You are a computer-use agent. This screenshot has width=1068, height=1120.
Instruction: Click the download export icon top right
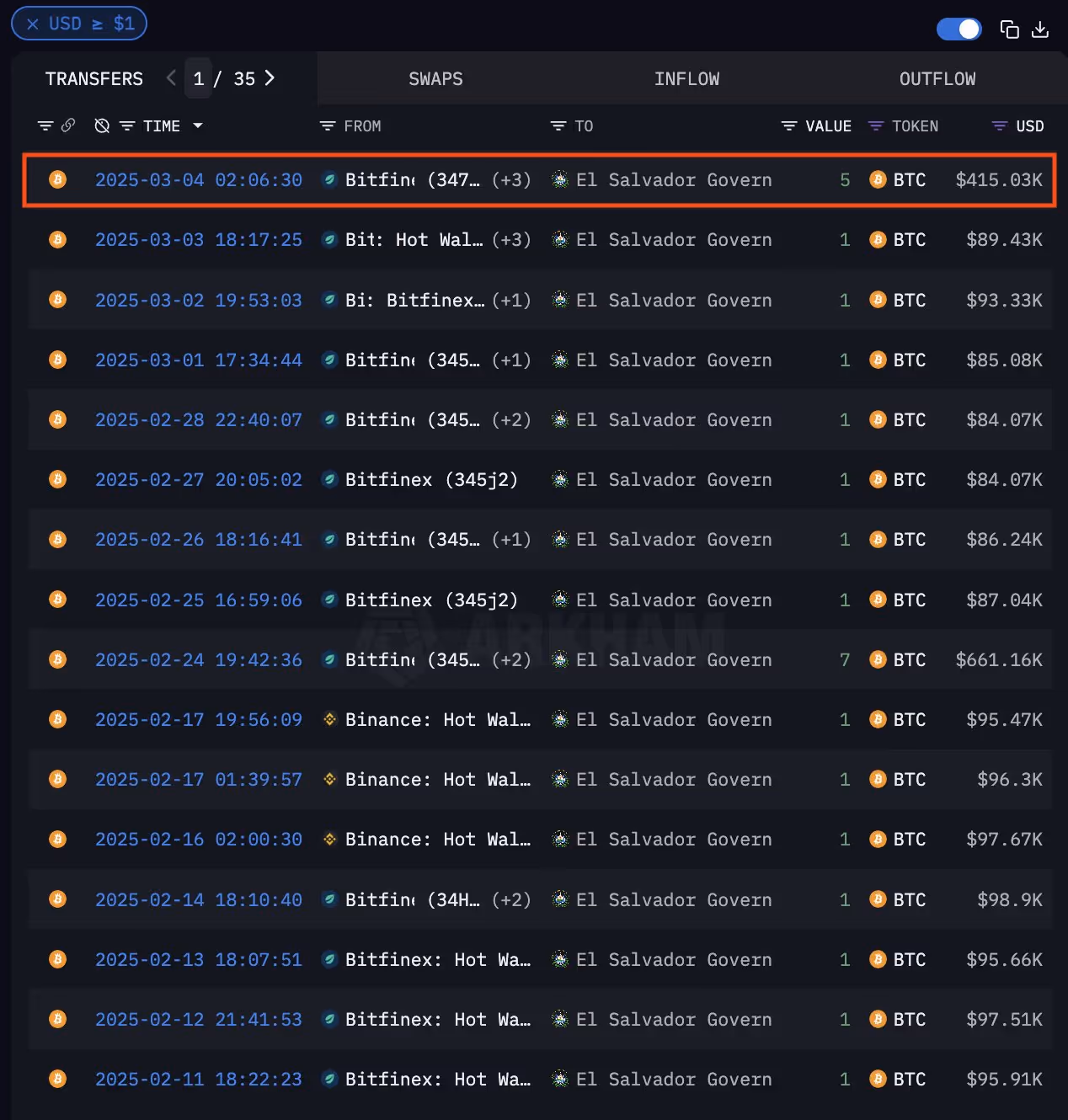1041,29
